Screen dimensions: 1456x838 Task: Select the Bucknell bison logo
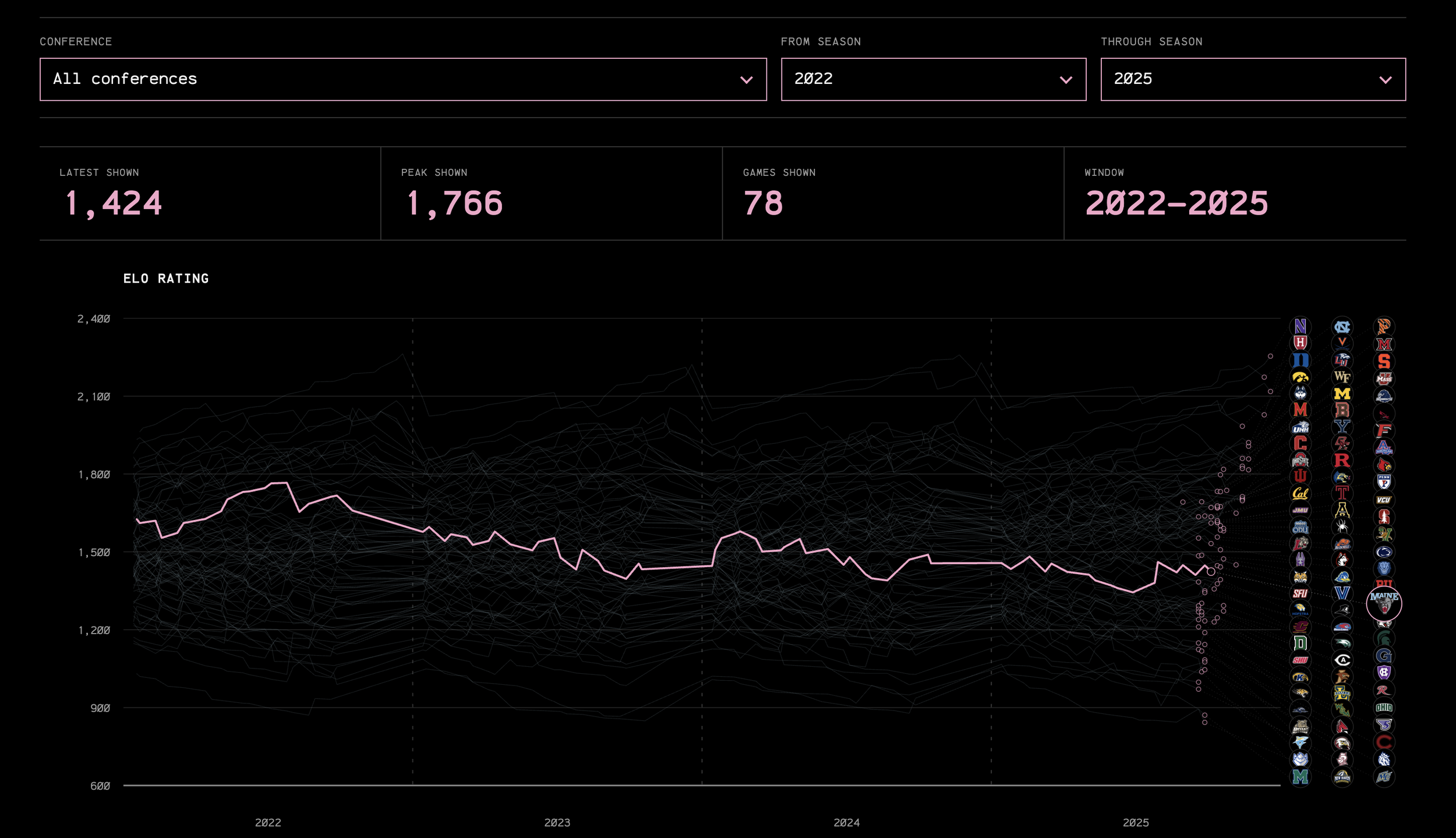click(1342, 544)
